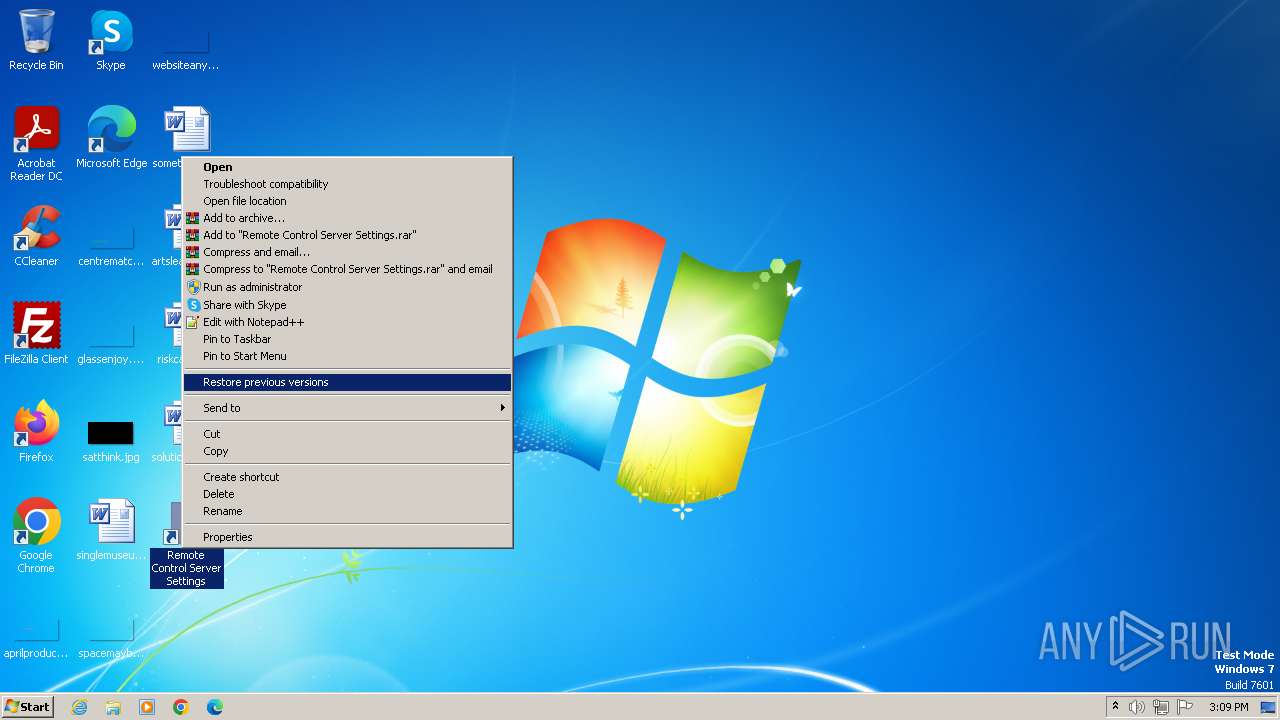Select the Microsoft Edge desktop icon
1280x720 pixels.
pos(111,138)
